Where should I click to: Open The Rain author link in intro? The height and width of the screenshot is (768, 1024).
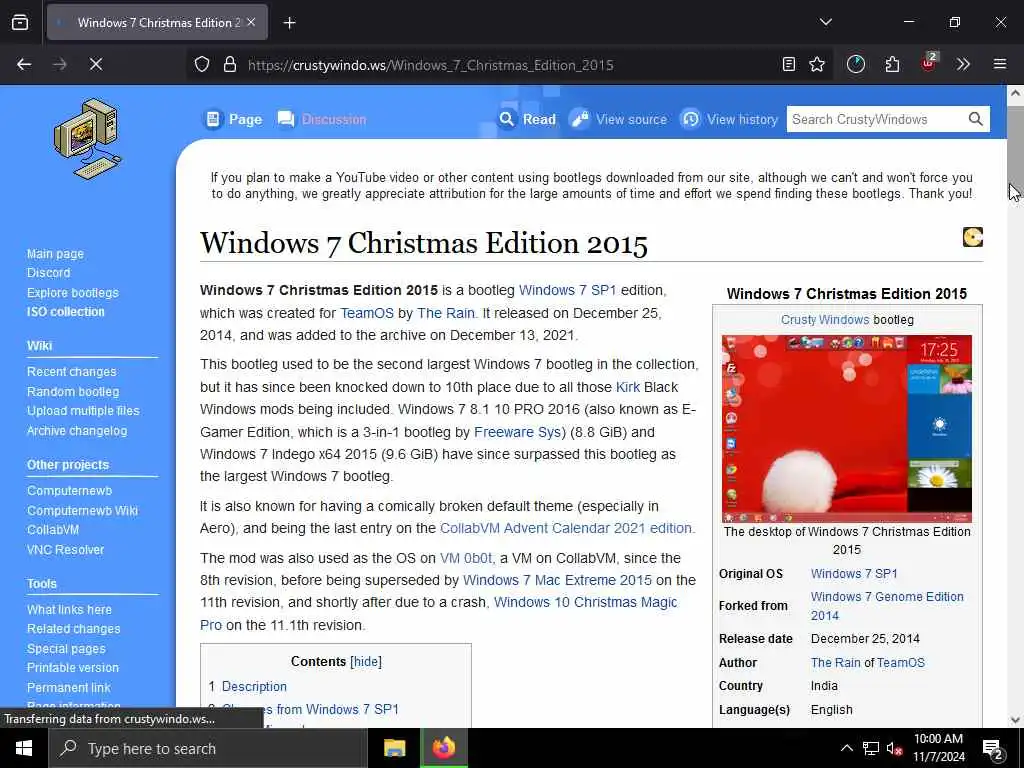click(x=445, y=313)
